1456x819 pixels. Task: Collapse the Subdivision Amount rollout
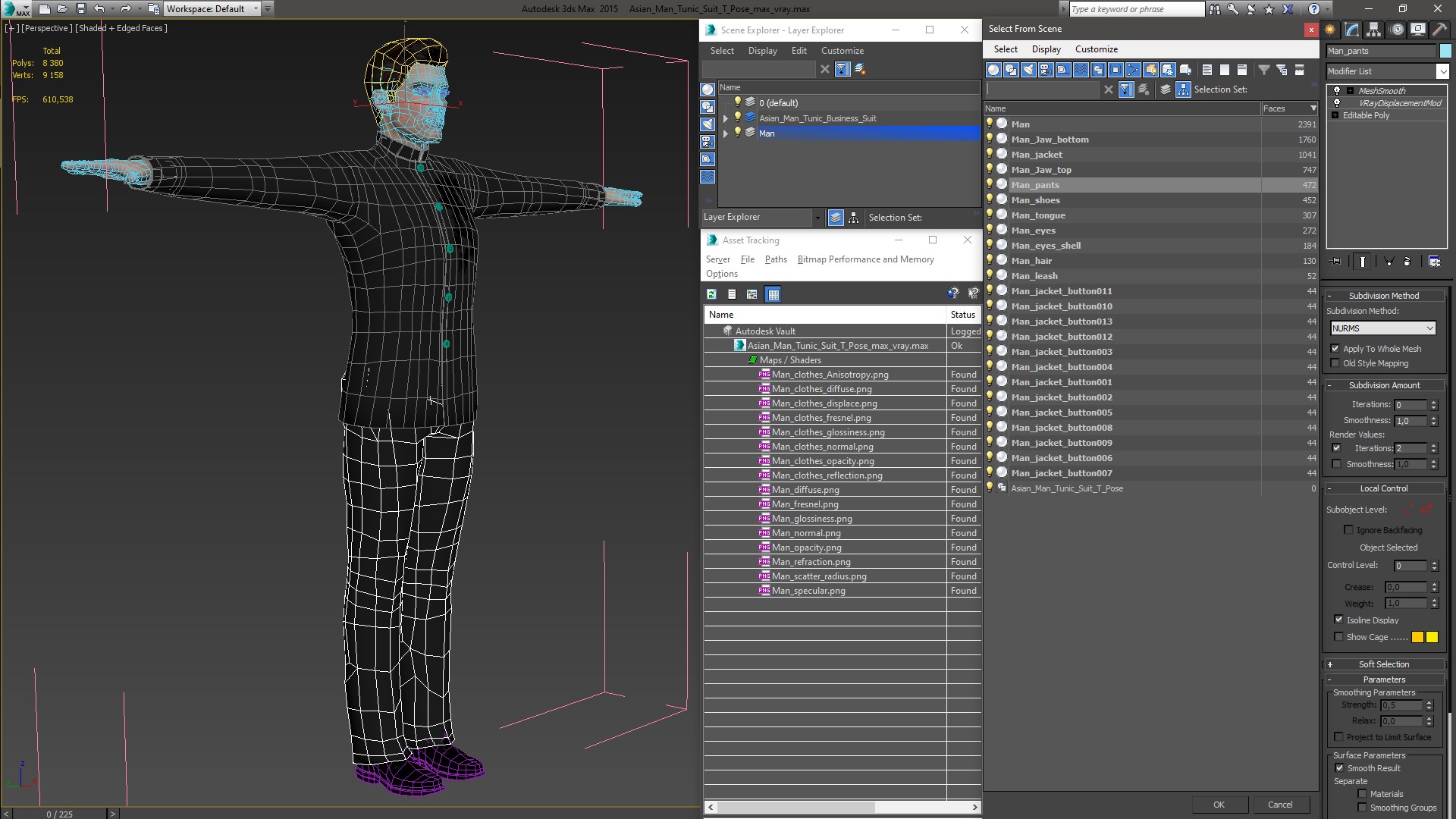coord(1384,385)
